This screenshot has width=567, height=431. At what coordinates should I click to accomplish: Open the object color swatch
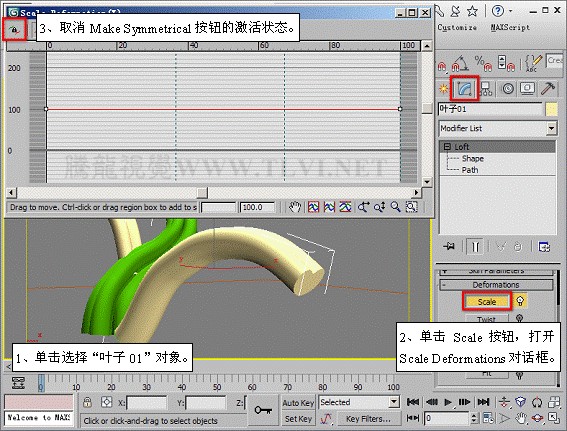(551, 109)
